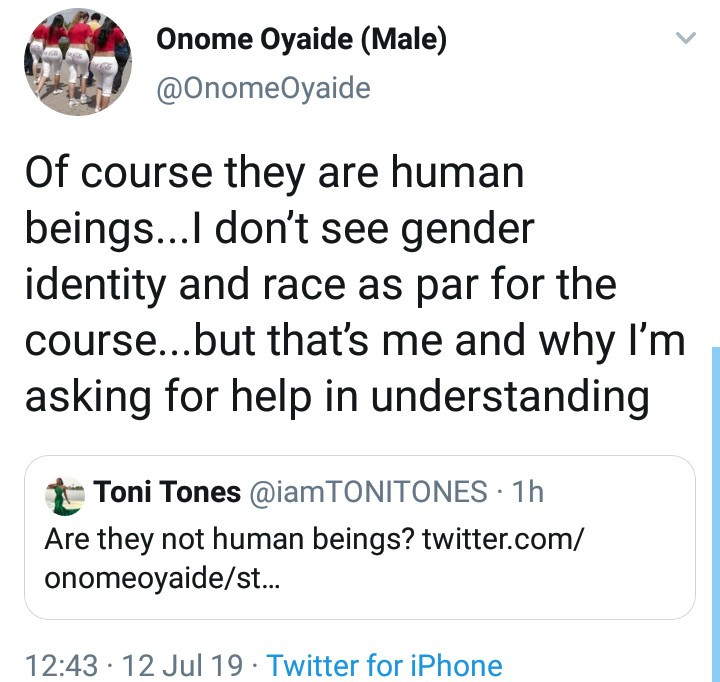The height and width of the screenshot is (682, 720).
Task: Click the tweet line "asking for help in understanding"
Action: point(336,397)
